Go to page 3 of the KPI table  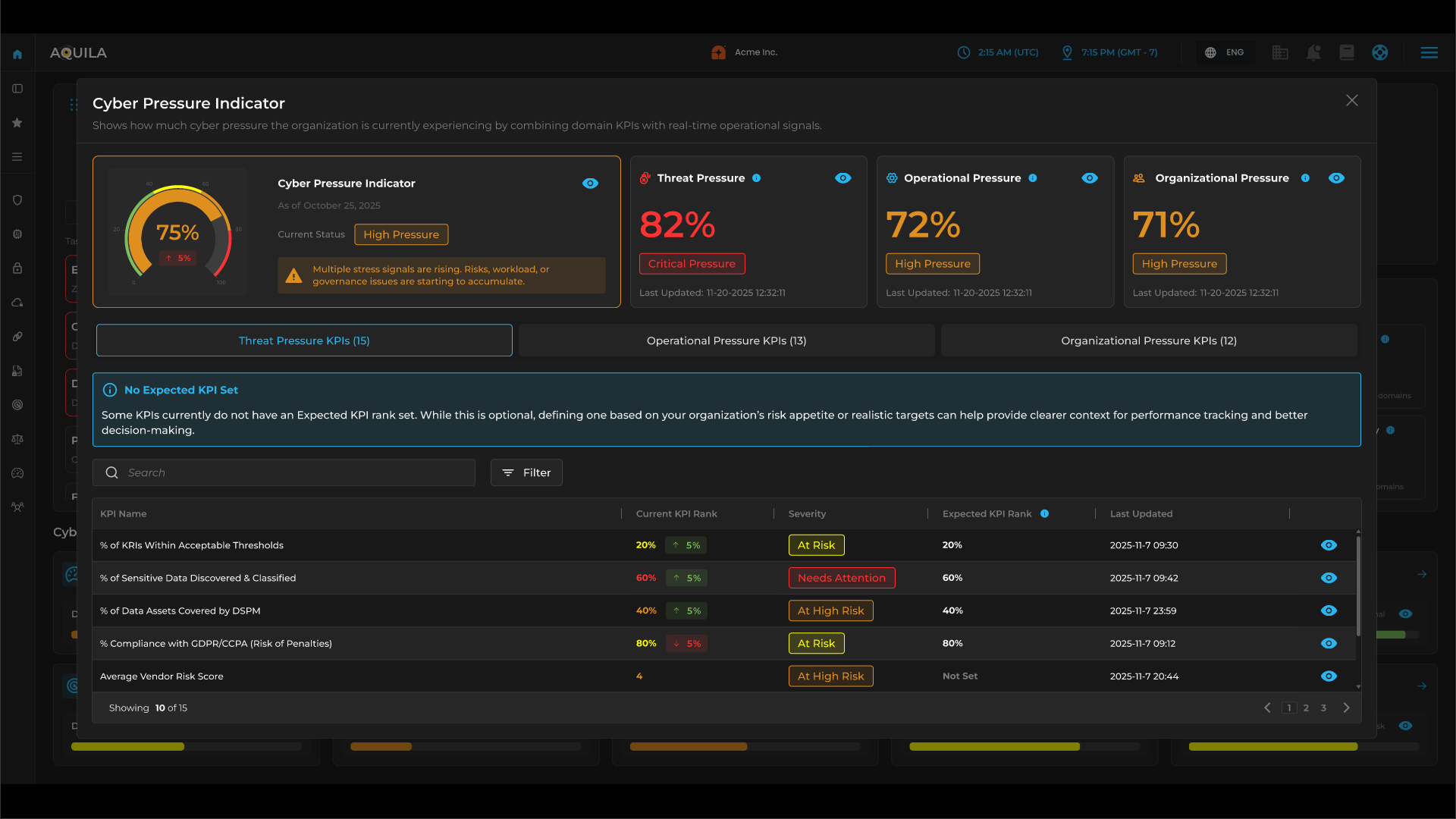[x=1323, y=708]
